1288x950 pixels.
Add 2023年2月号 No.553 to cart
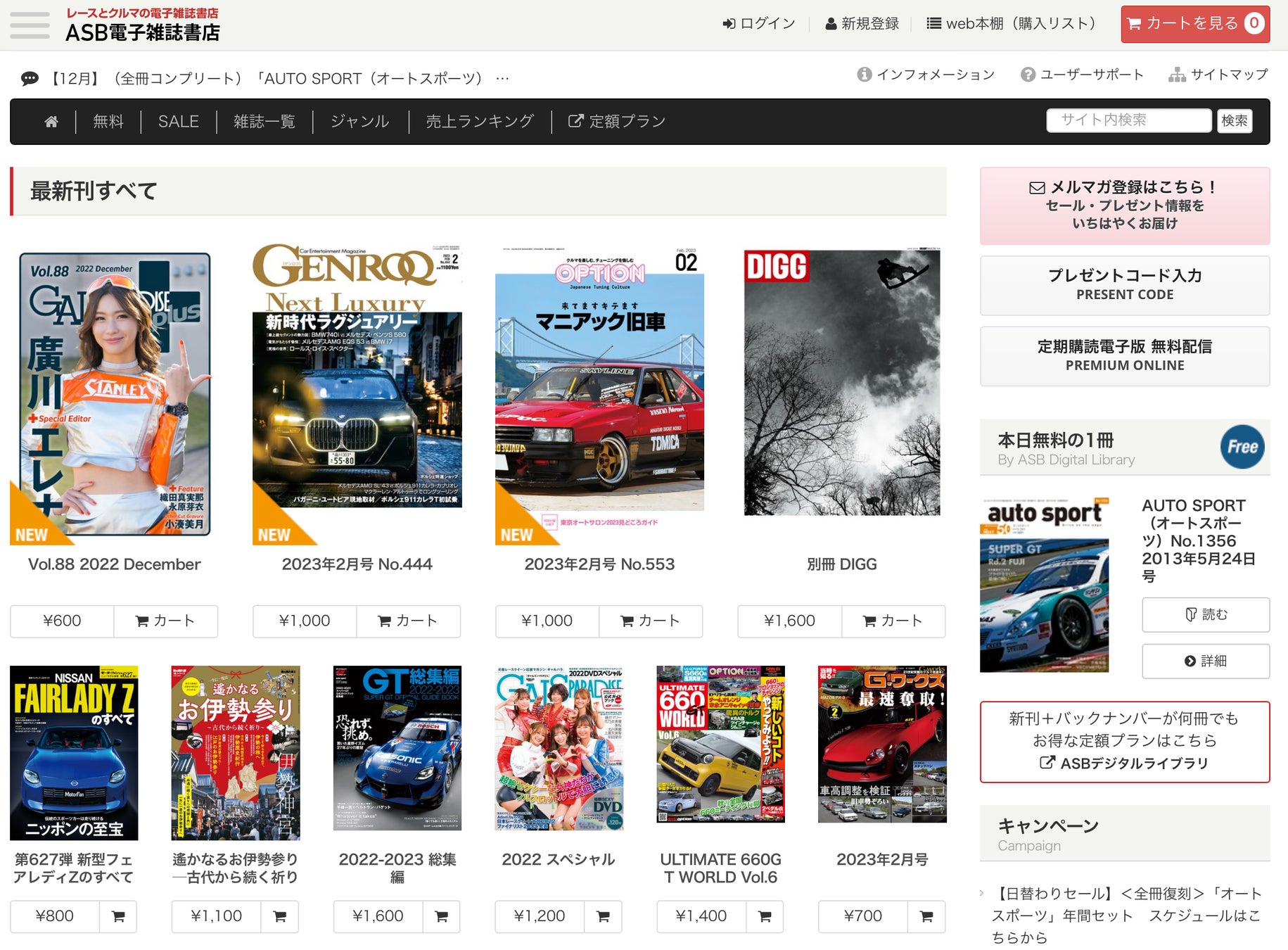(651, 621)
